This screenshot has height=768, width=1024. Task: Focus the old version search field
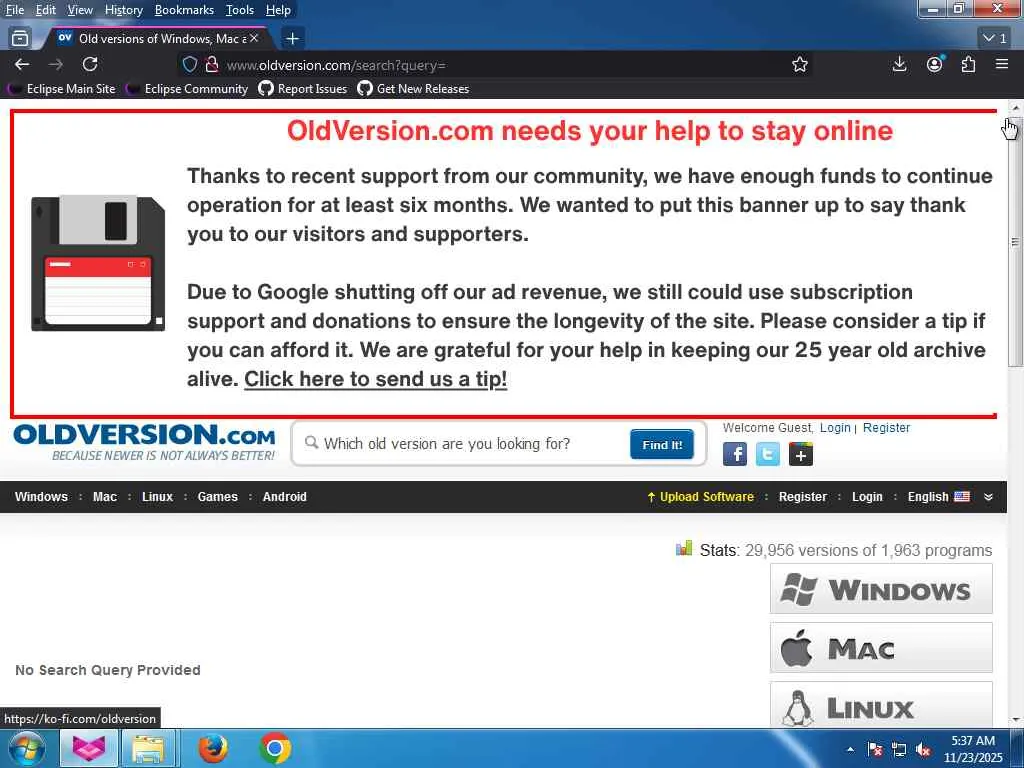[467, 444]
